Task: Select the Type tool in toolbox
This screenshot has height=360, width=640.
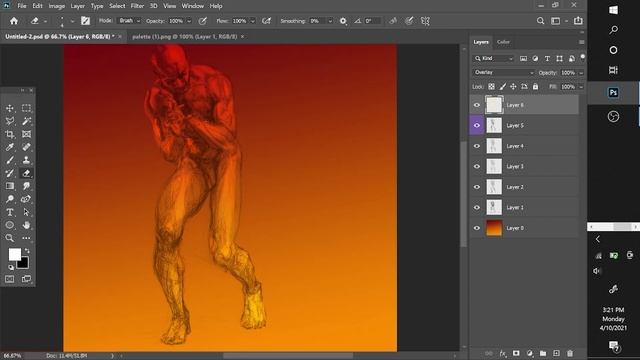Action: [x=10, y=212]
